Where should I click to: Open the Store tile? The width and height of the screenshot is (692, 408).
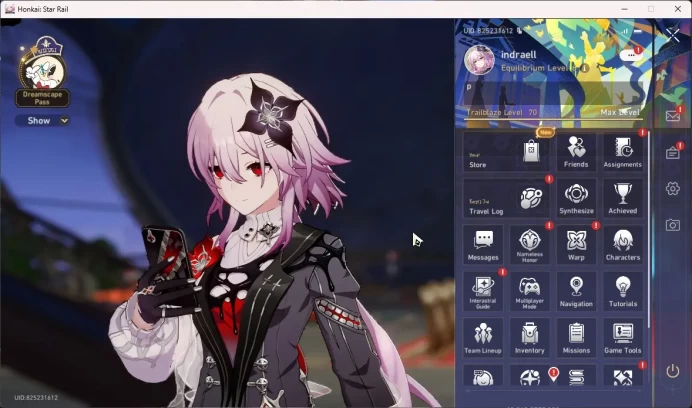click(506, 152)
